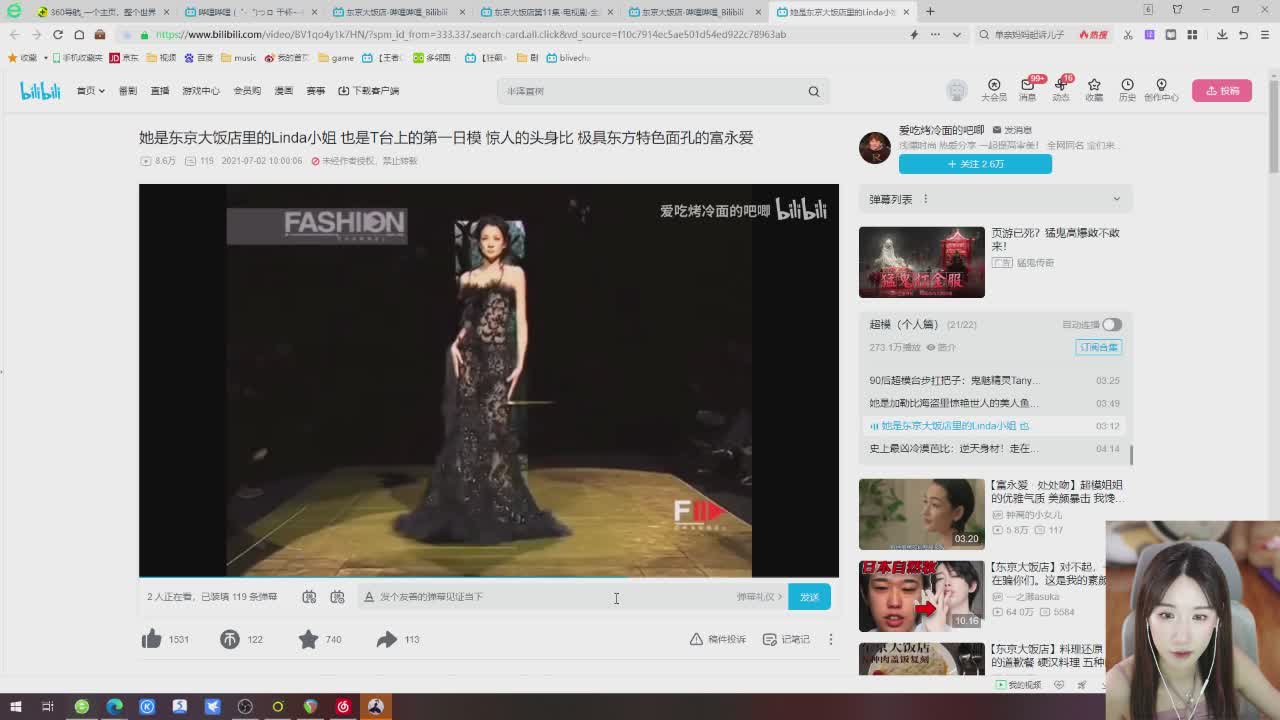Click the search magnifier icon
Image resolution: width=1280 pixels, height=720 pixels.
coord(814,91)
